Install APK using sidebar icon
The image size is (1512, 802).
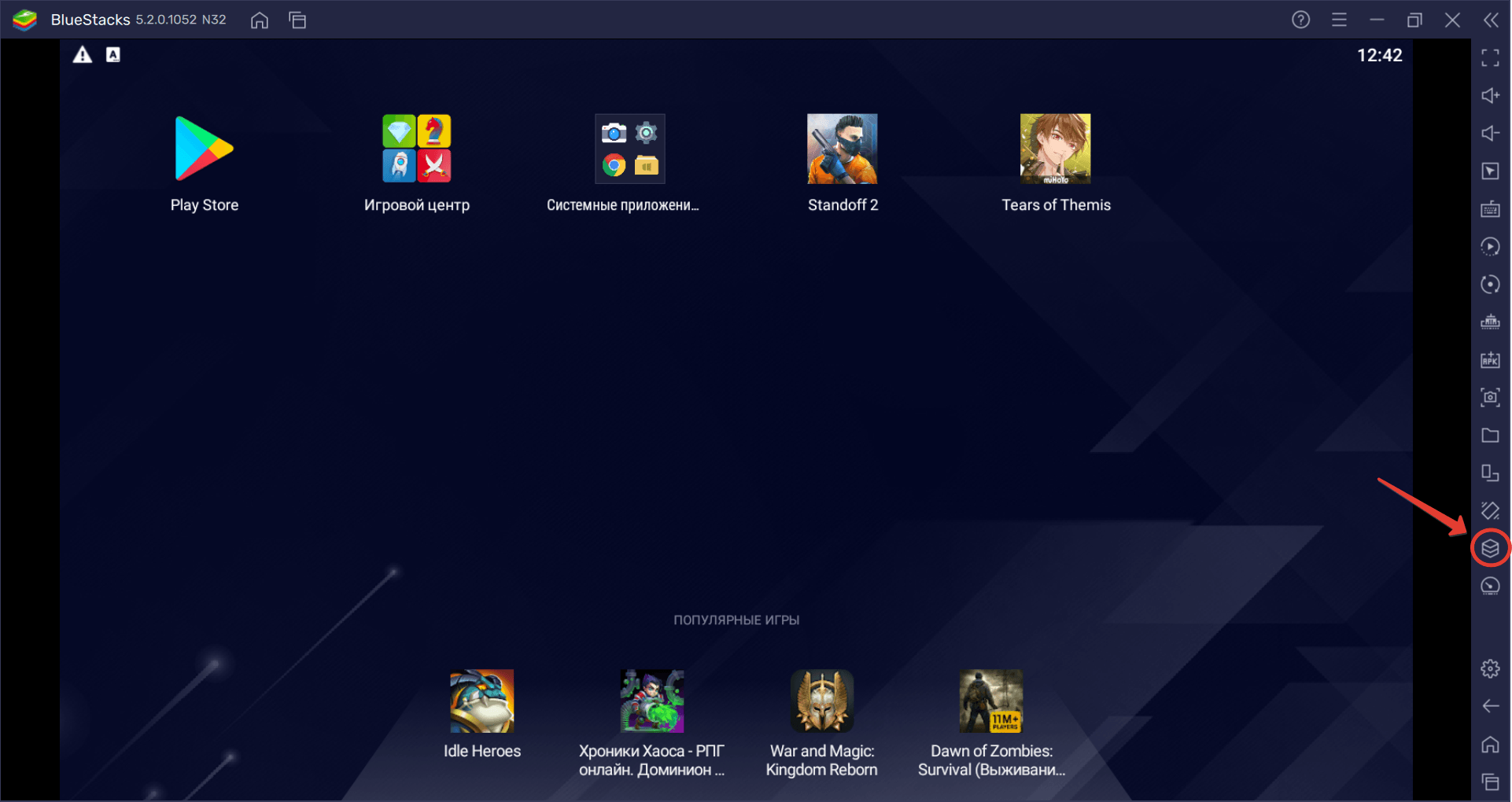pyautogui.click(x=1490, y=359)
